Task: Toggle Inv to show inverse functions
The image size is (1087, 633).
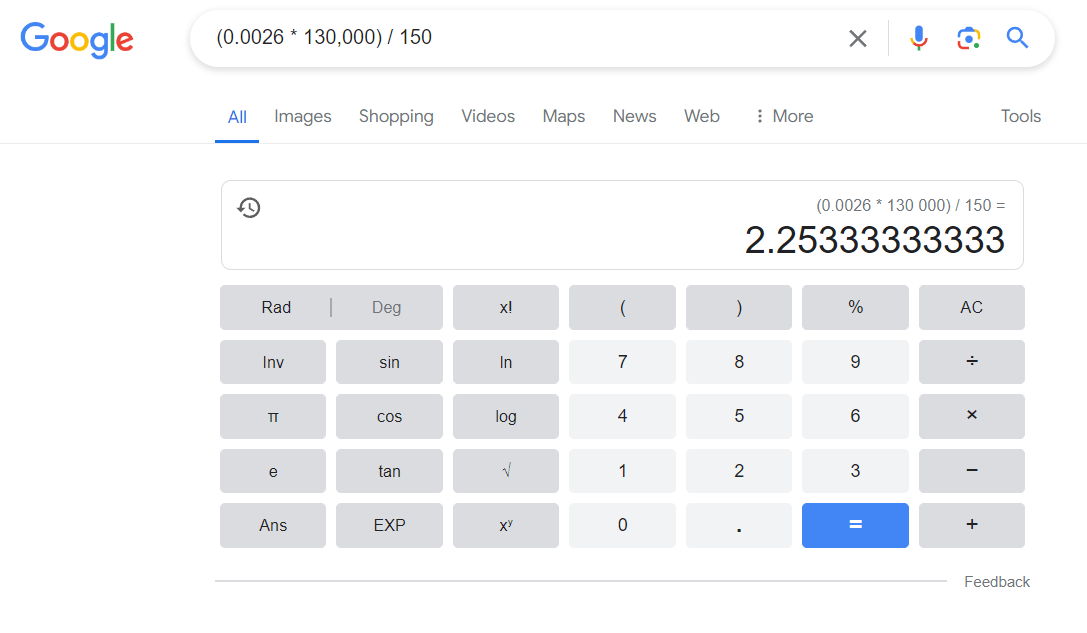Action: [272, 362]
